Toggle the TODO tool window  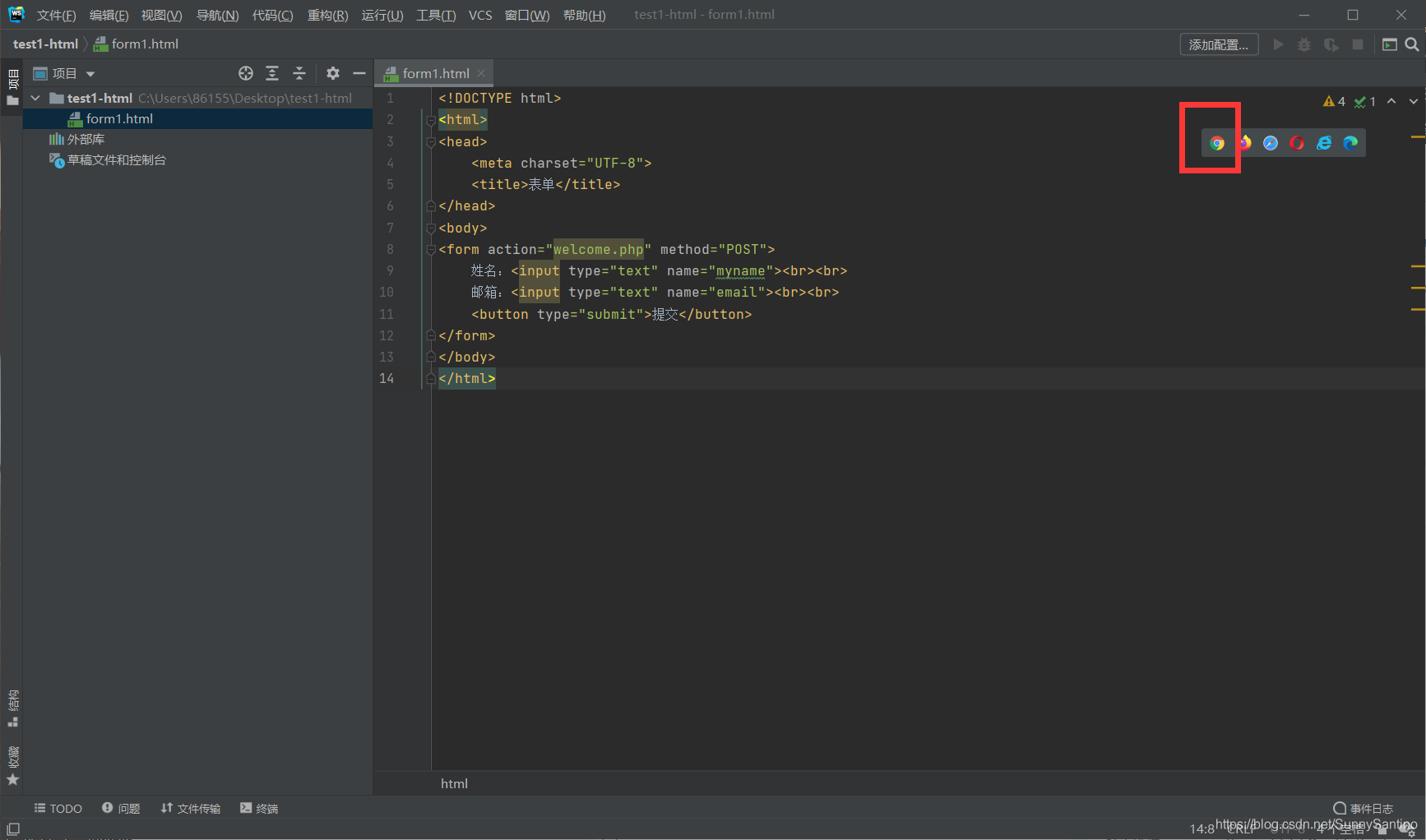click(x=58, y=808)
